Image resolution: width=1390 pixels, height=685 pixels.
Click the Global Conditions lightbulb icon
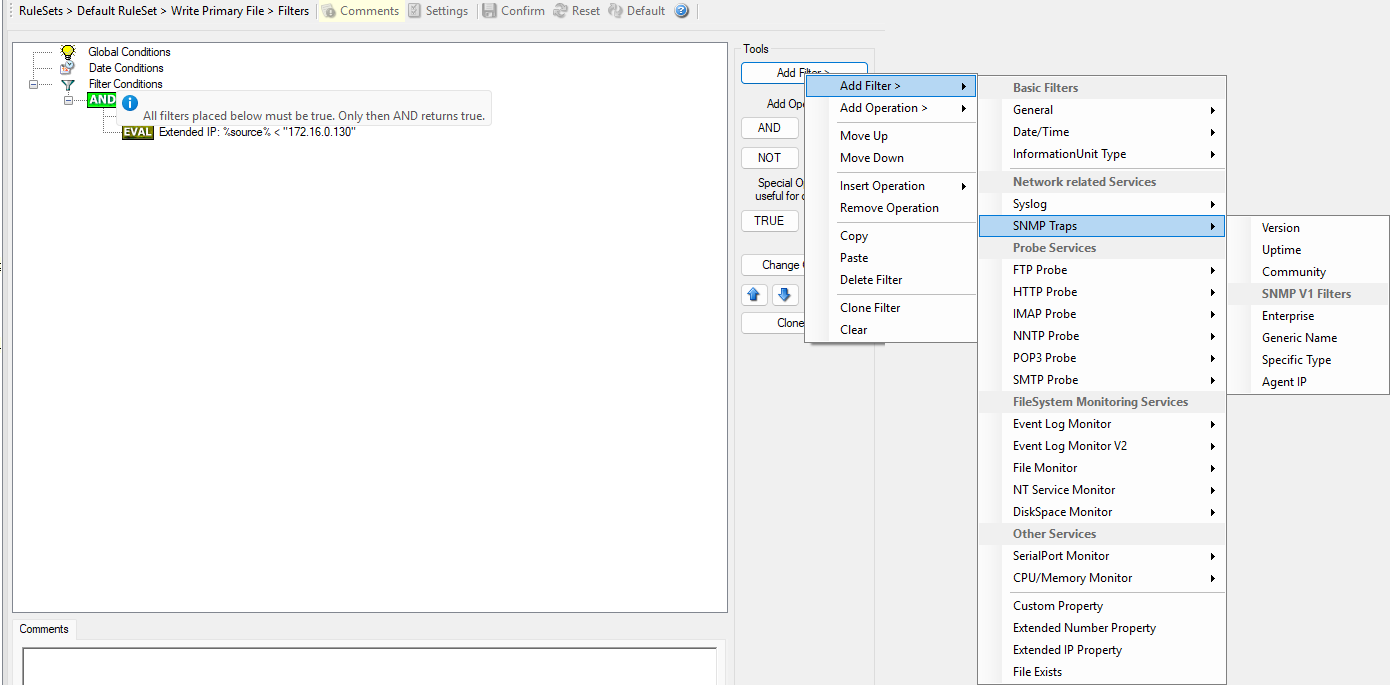(x=68, y=51)
